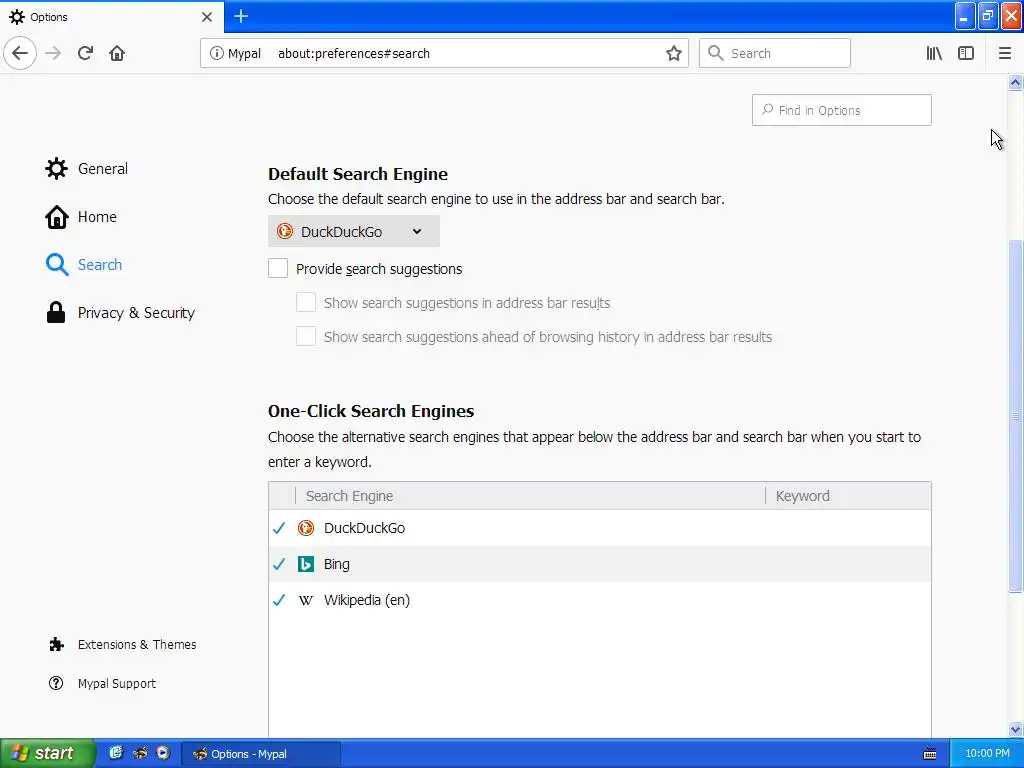Viewport: 1024px width, 768px height.
Task: Click the Keyword column header
Action: pyautogui.click(x=848, y=496)
